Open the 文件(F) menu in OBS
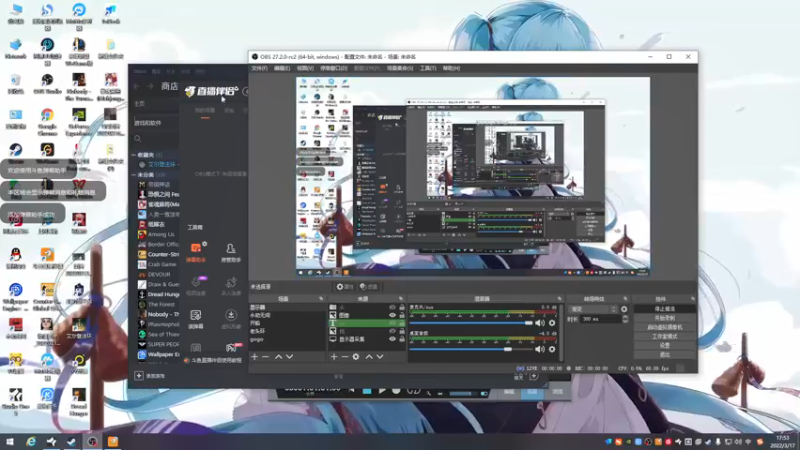 pos(259,68)
